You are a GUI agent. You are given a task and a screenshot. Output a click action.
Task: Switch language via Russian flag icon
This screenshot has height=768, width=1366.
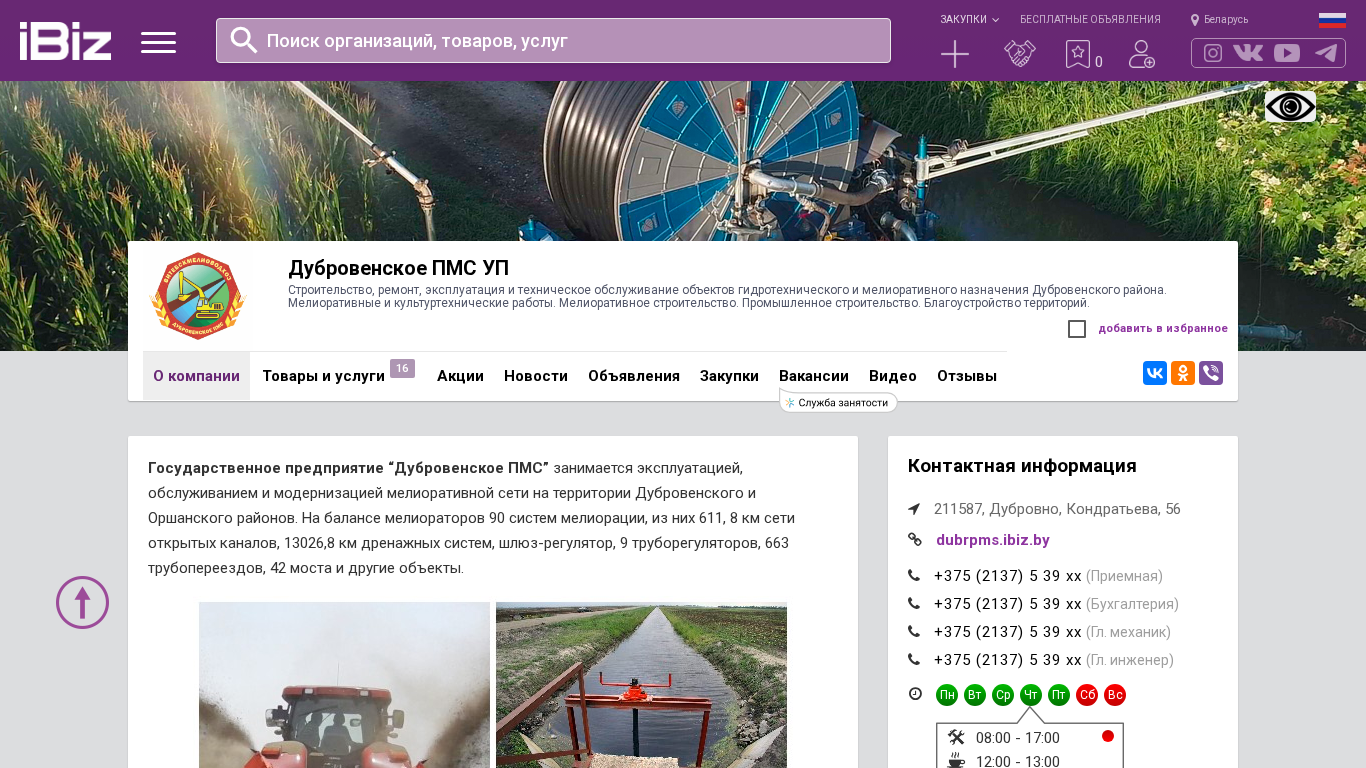coord(1332,20)
